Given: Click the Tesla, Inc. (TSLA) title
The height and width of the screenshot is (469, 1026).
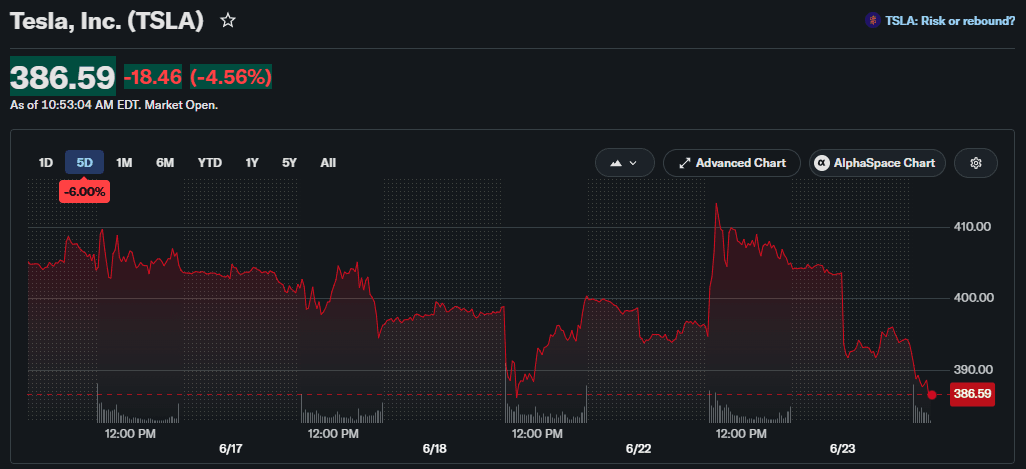Looking at the screenshot, I should [x=108, y=21].
